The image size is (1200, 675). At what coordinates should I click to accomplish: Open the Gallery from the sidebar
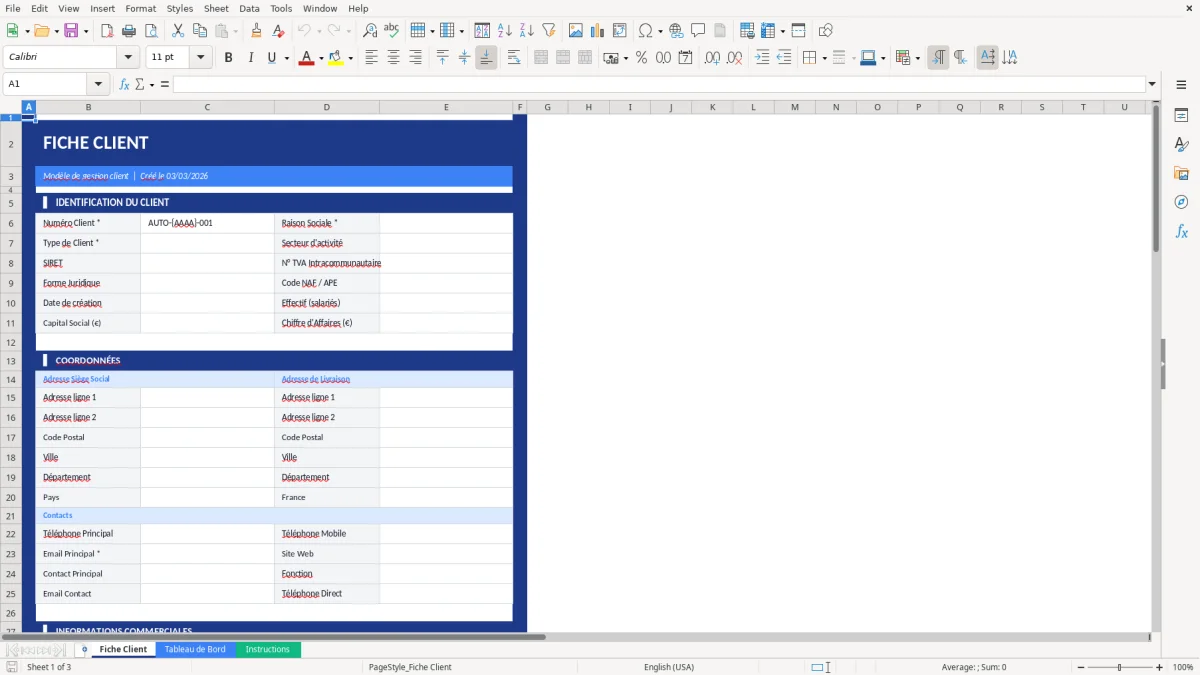[1182, 172]
